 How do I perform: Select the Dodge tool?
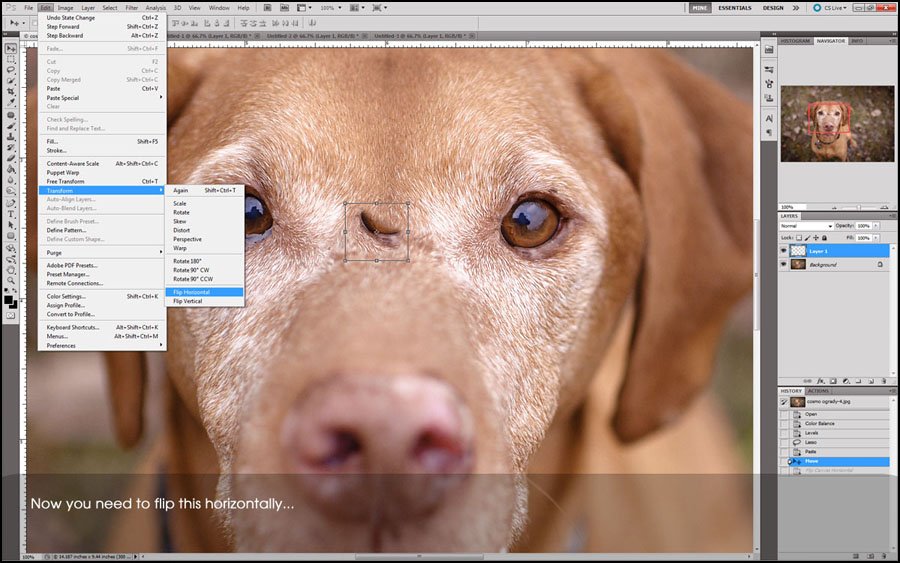11,191
